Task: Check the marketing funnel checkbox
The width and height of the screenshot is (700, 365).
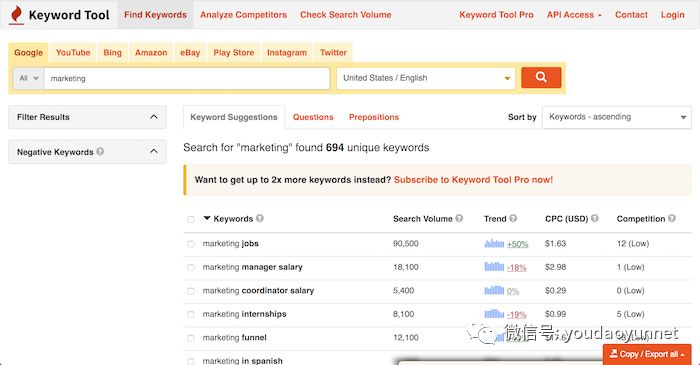Action: click(191, 338)
